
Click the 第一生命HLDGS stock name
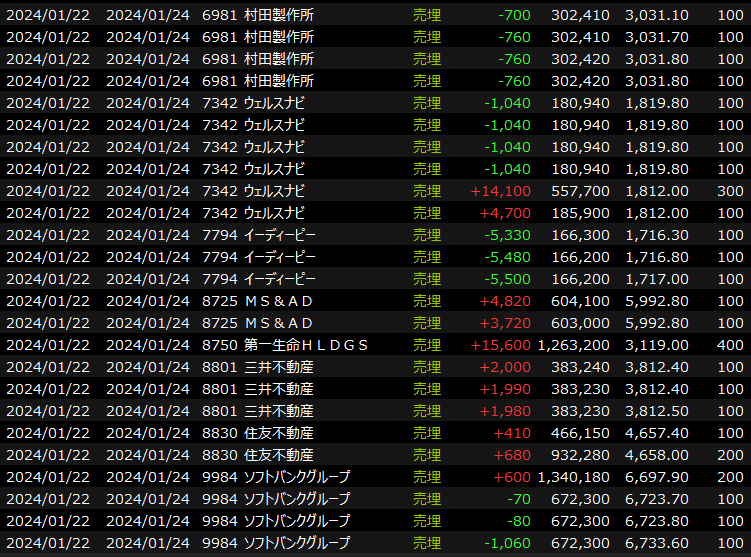click(306, 345)
